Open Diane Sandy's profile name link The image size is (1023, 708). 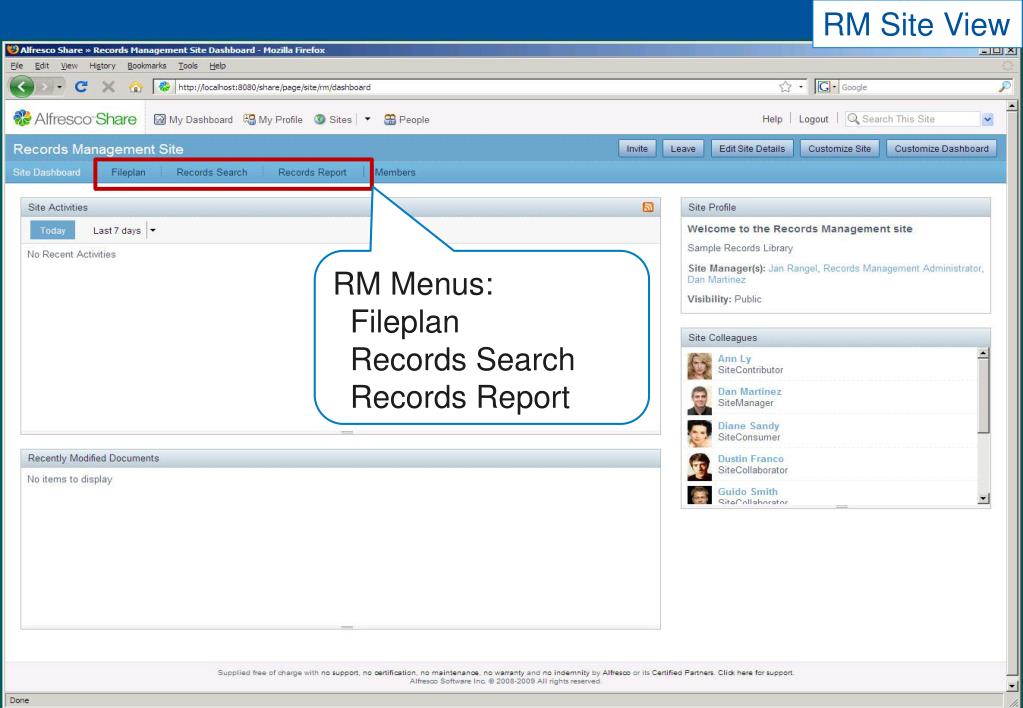[x=748, y=425]
